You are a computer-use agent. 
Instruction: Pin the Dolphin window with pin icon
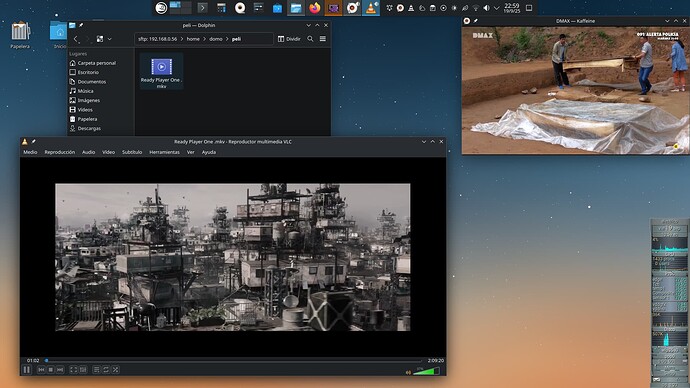[81, 25]
